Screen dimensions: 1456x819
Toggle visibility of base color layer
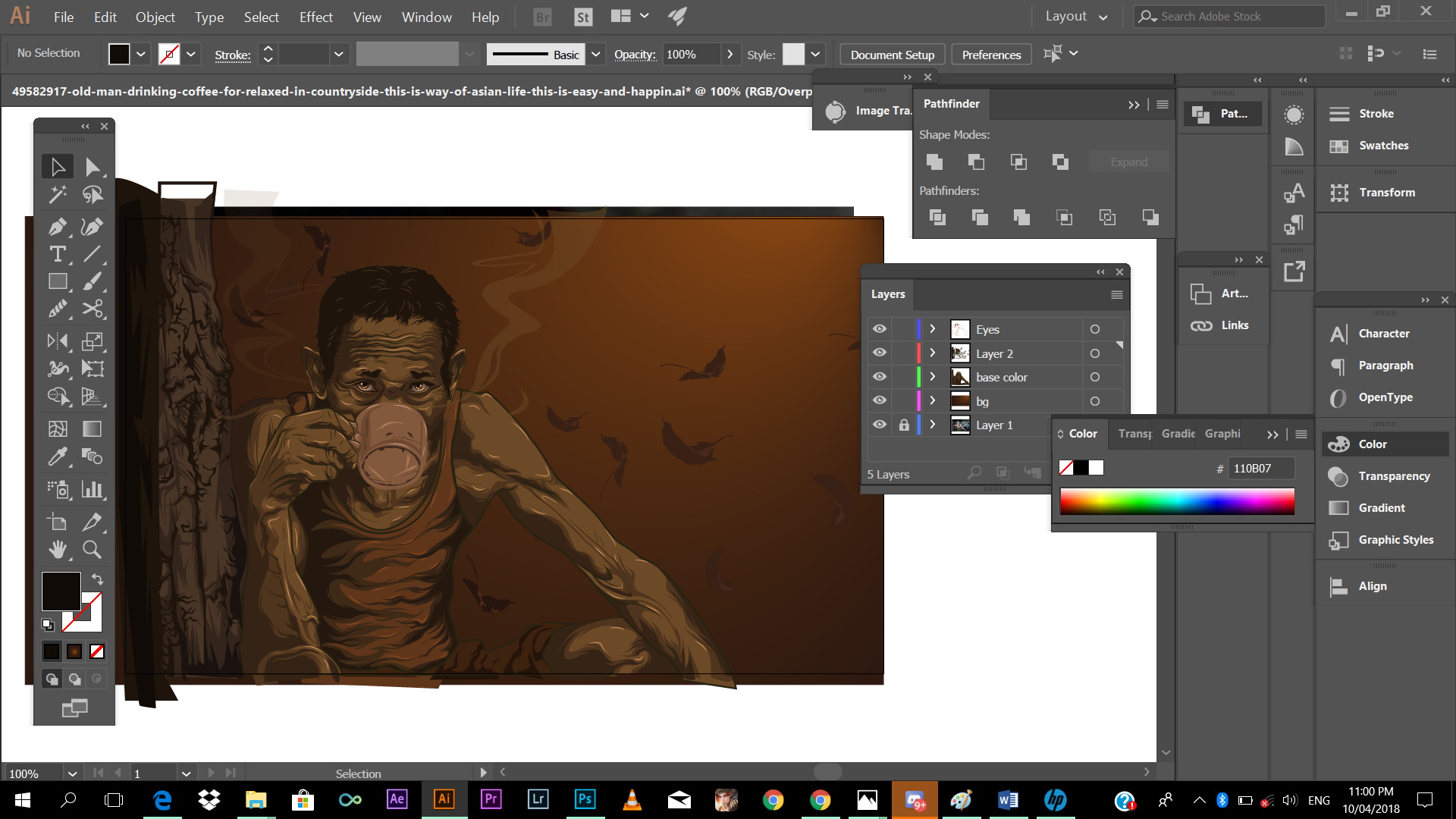tap(879, 377)
